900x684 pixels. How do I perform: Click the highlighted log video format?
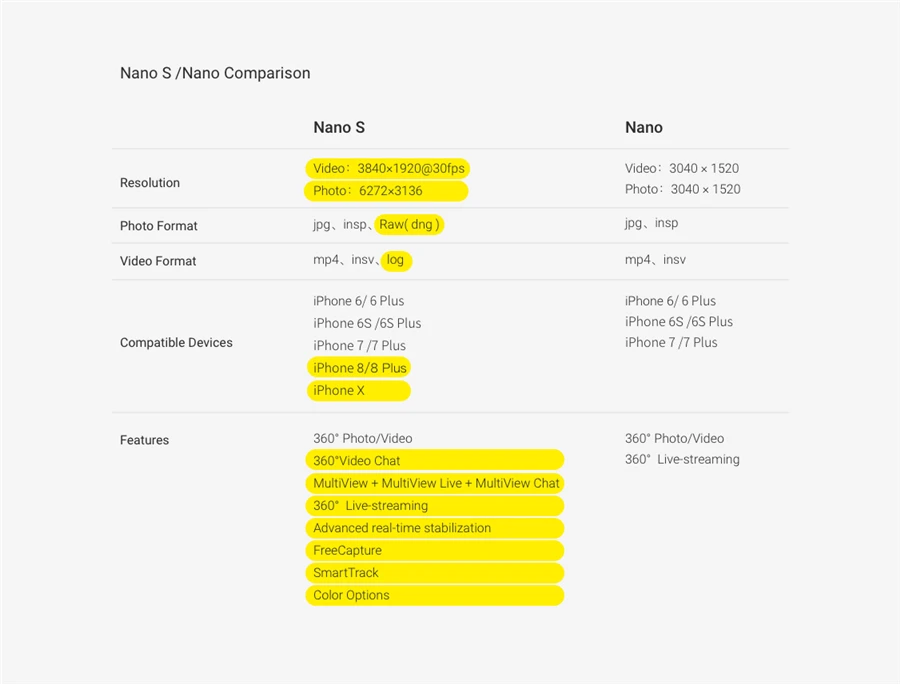[395, 261]
